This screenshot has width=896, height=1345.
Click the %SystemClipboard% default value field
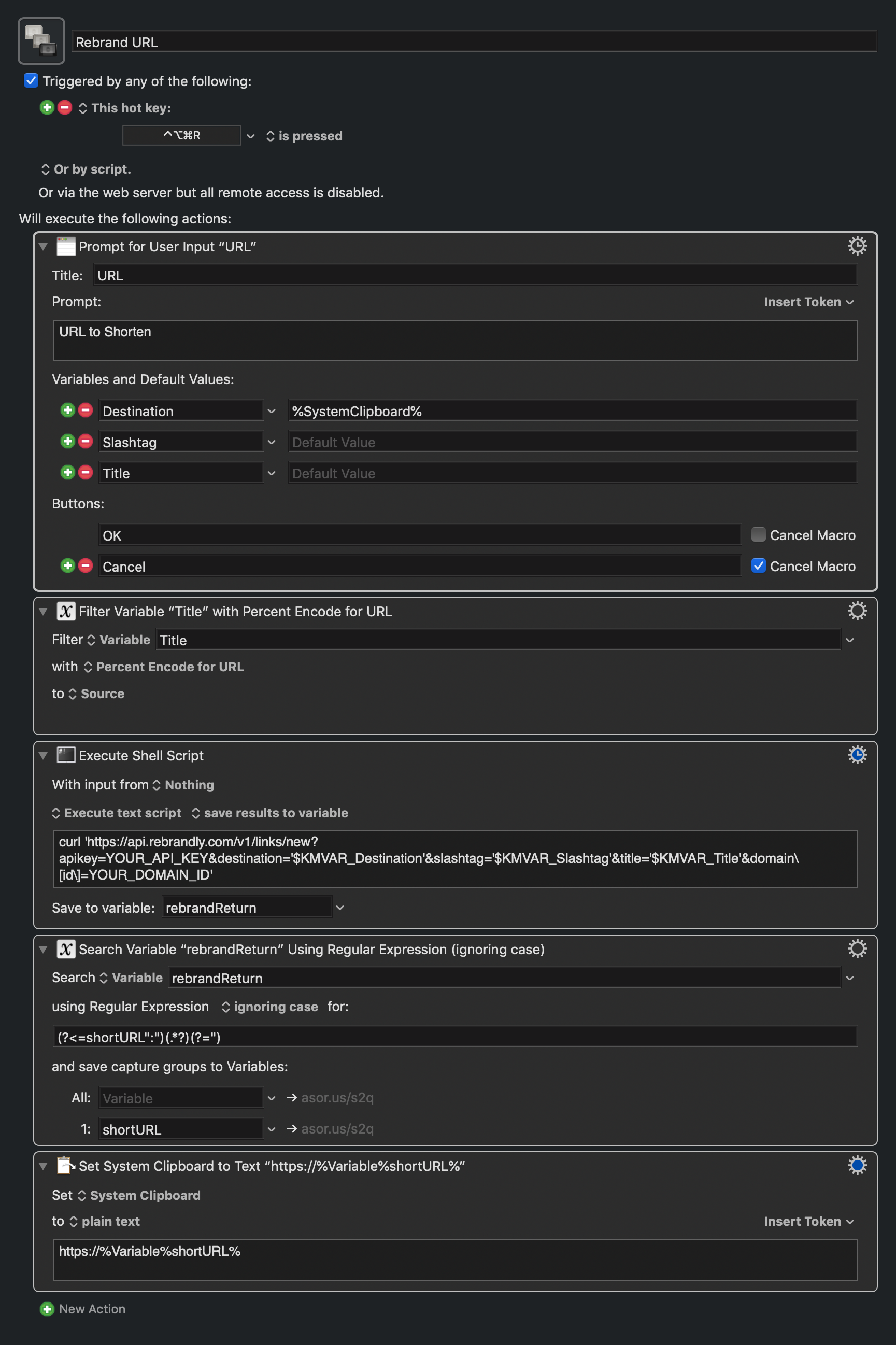click(x=573, y=411)
